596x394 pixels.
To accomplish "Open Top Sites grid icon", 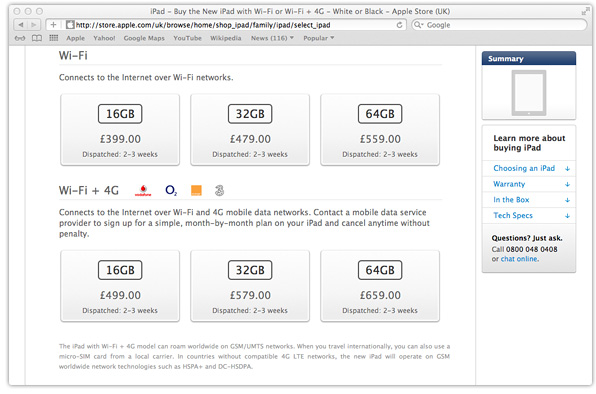I will coord(54,38).
